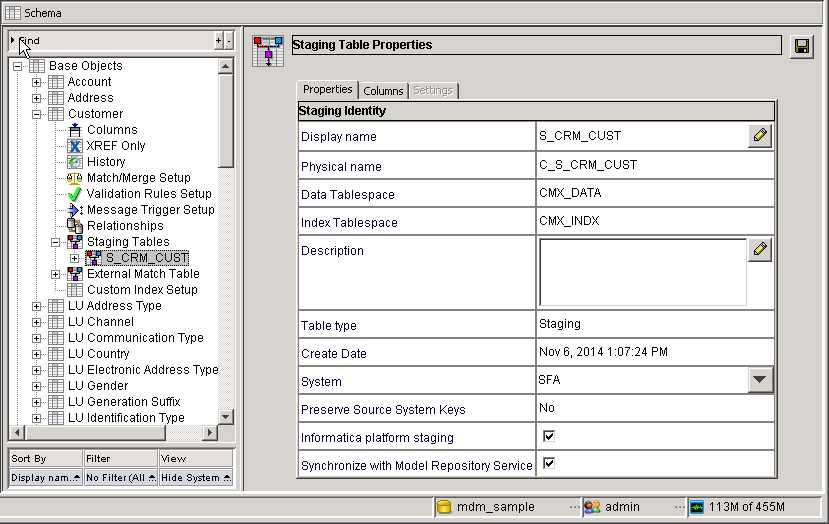This screenshot has width=829, height=524.
Task: Select LU Electronic Address Type in the tree
Action: (143, 370)
